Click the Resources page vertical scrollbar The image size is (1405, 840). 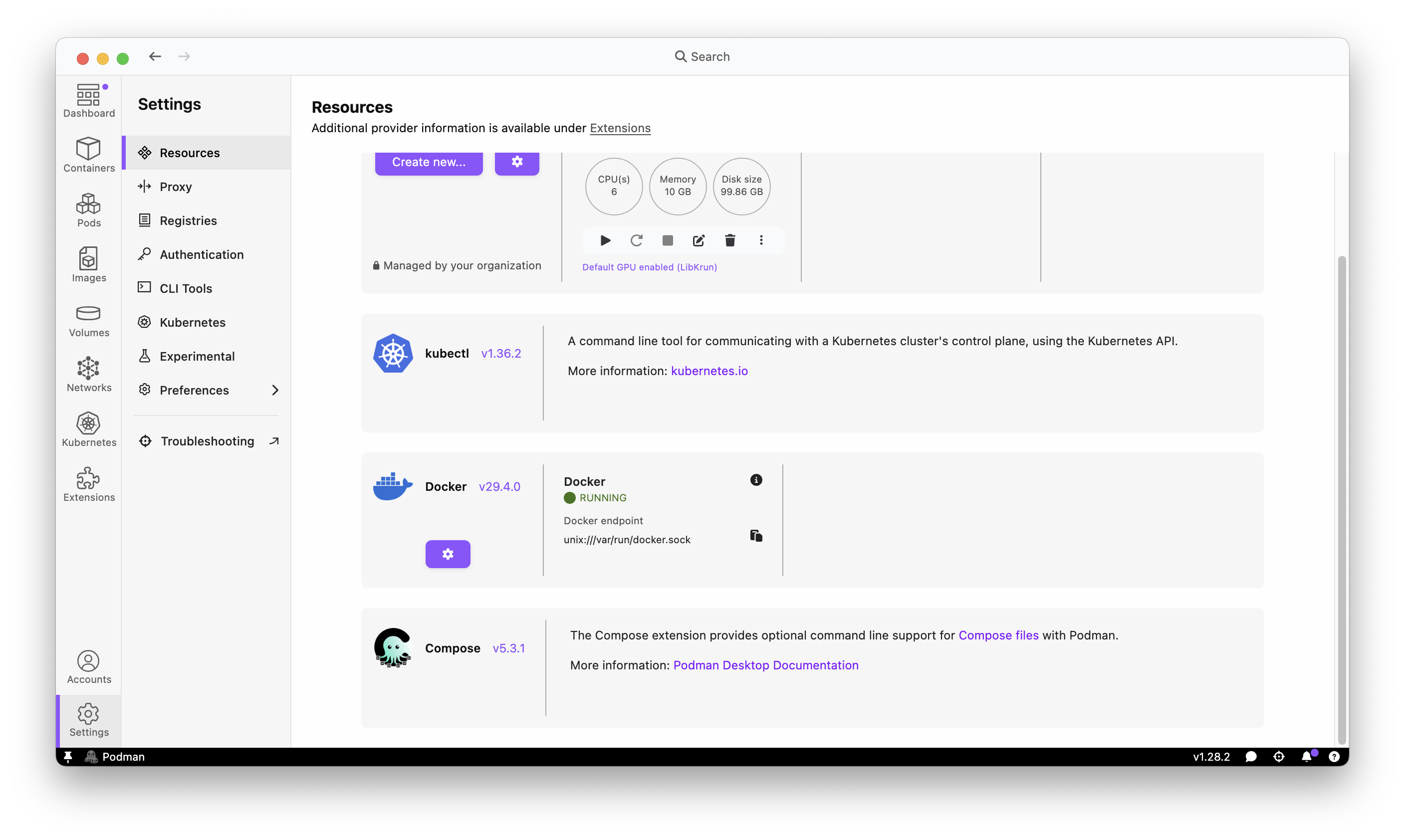coord(1341,499)
